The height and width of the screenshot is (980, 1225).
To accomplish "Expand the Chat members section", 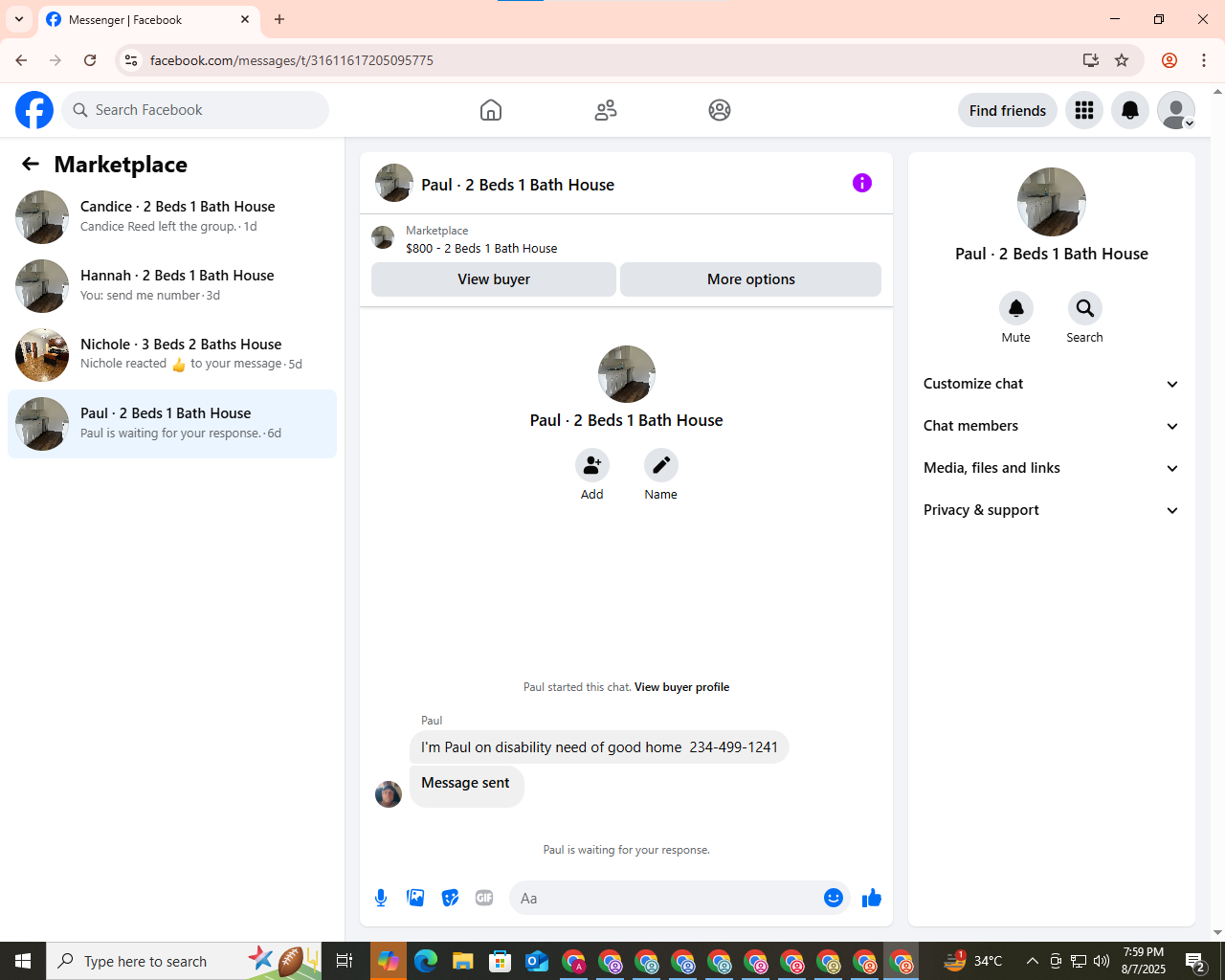I will click(1052, 426).
